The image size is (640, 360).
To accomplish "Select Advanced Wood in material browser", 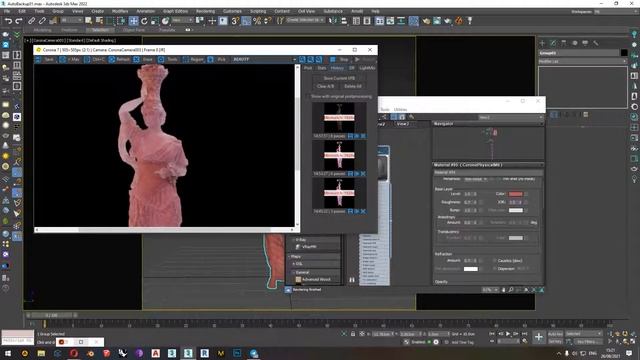I will pos(316,280).
